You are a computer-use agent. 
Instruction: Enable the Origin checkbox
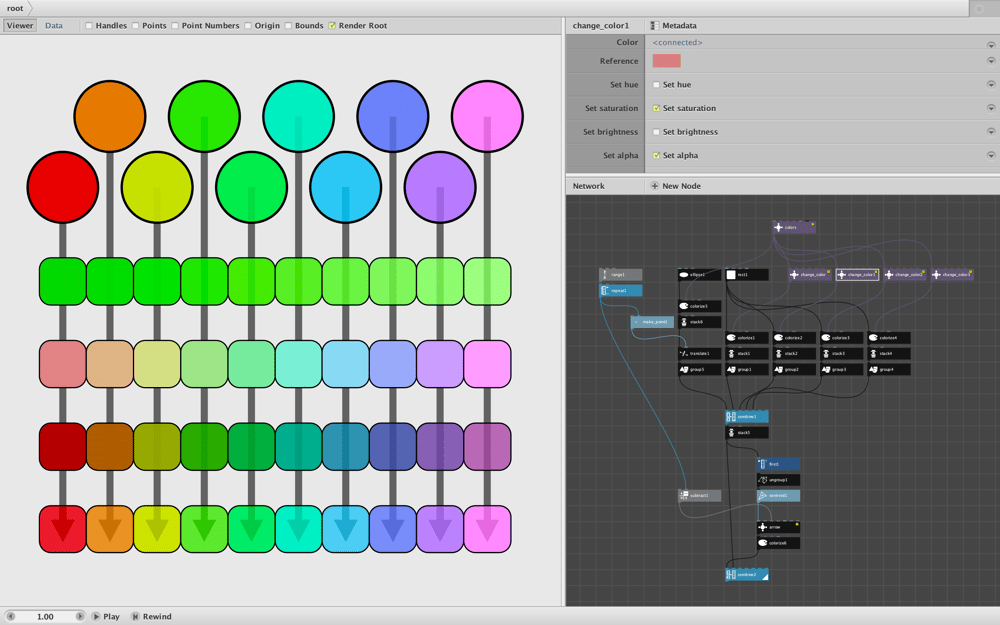coord(248,26)
